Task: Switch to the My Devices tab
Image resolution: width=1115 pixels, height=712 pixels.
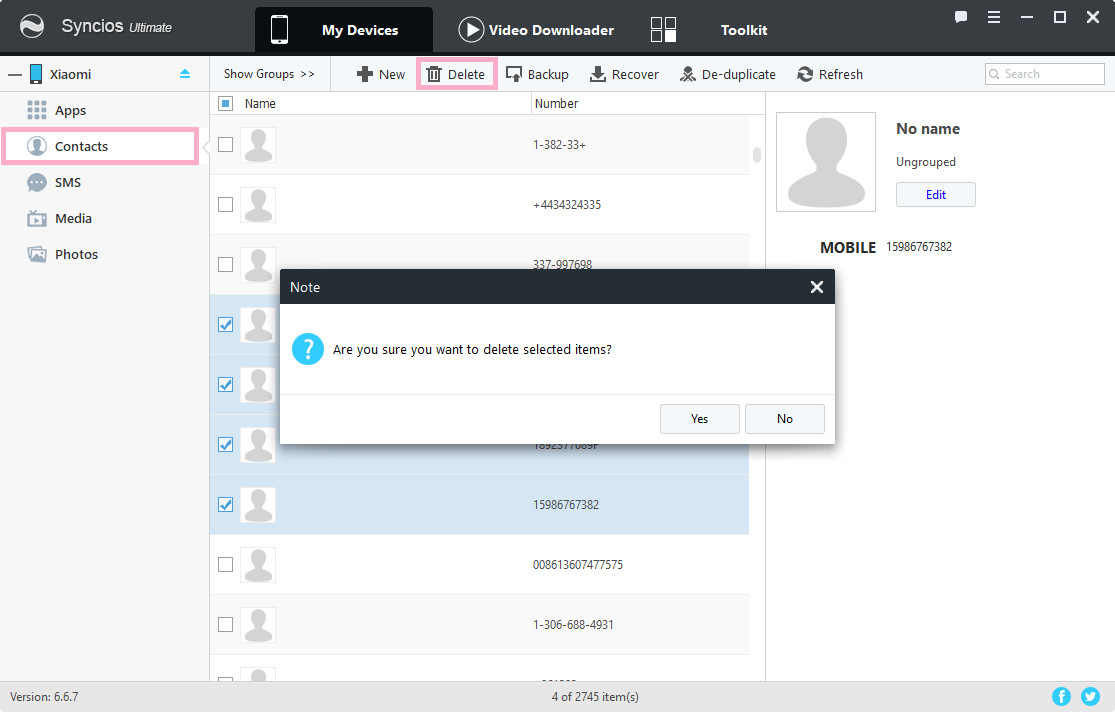Action: click(x=344, y=30)
